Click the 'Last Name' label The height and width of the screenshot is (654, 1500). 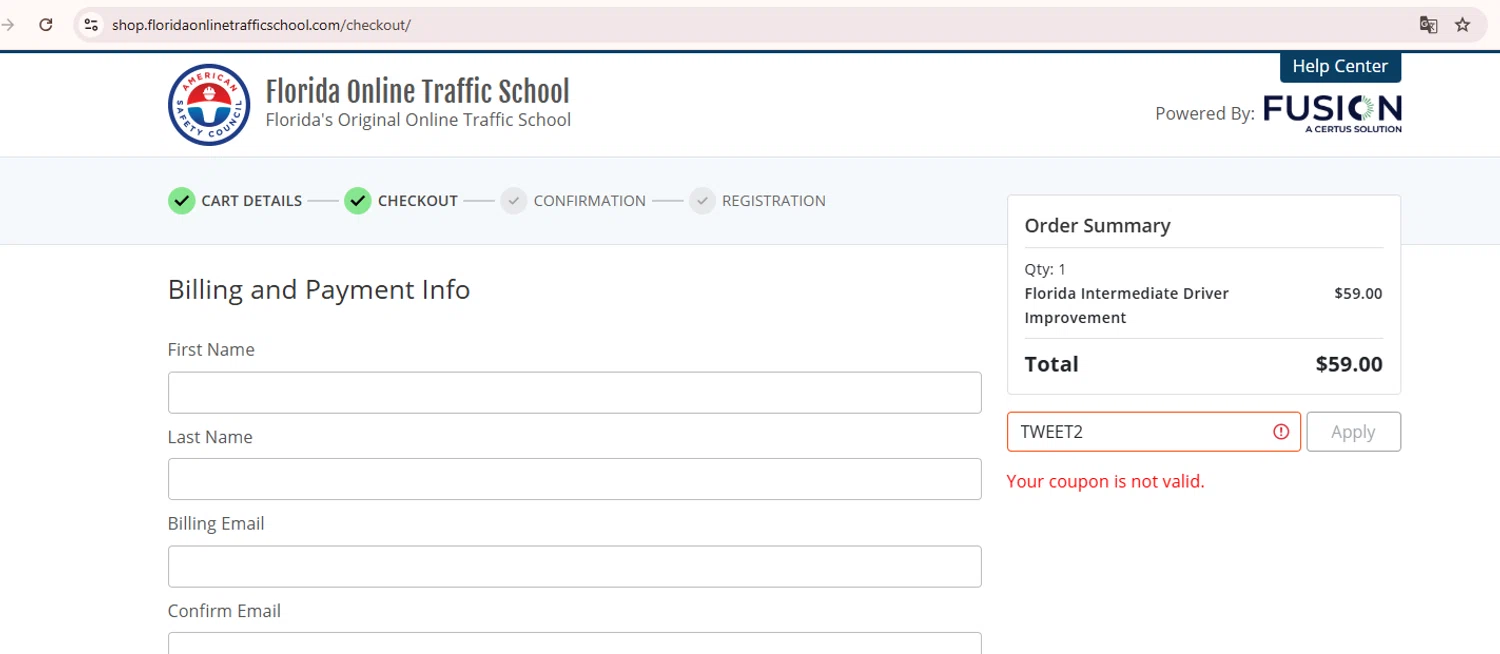[210, 437]
